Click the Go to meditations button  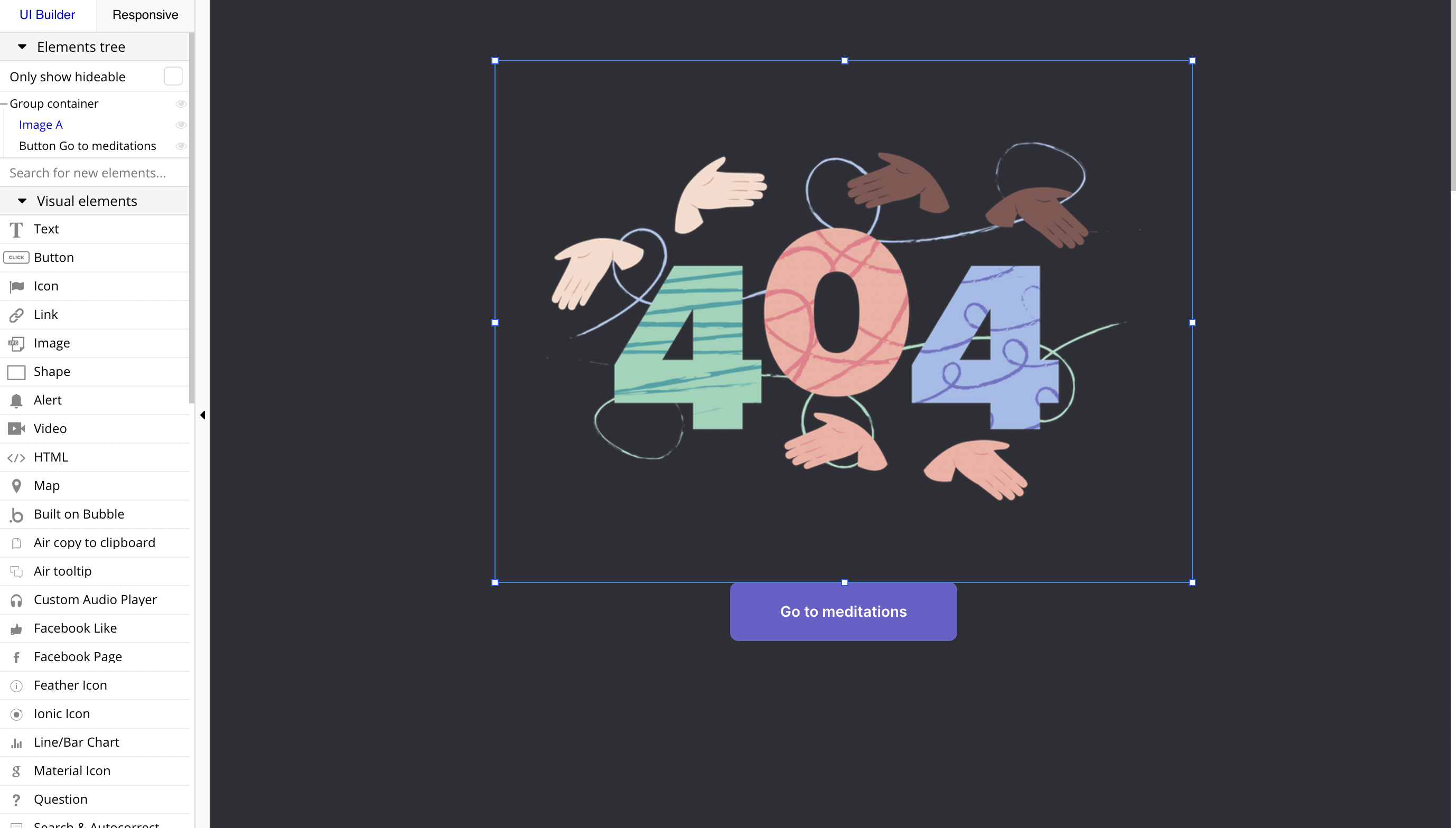point(843,611)
